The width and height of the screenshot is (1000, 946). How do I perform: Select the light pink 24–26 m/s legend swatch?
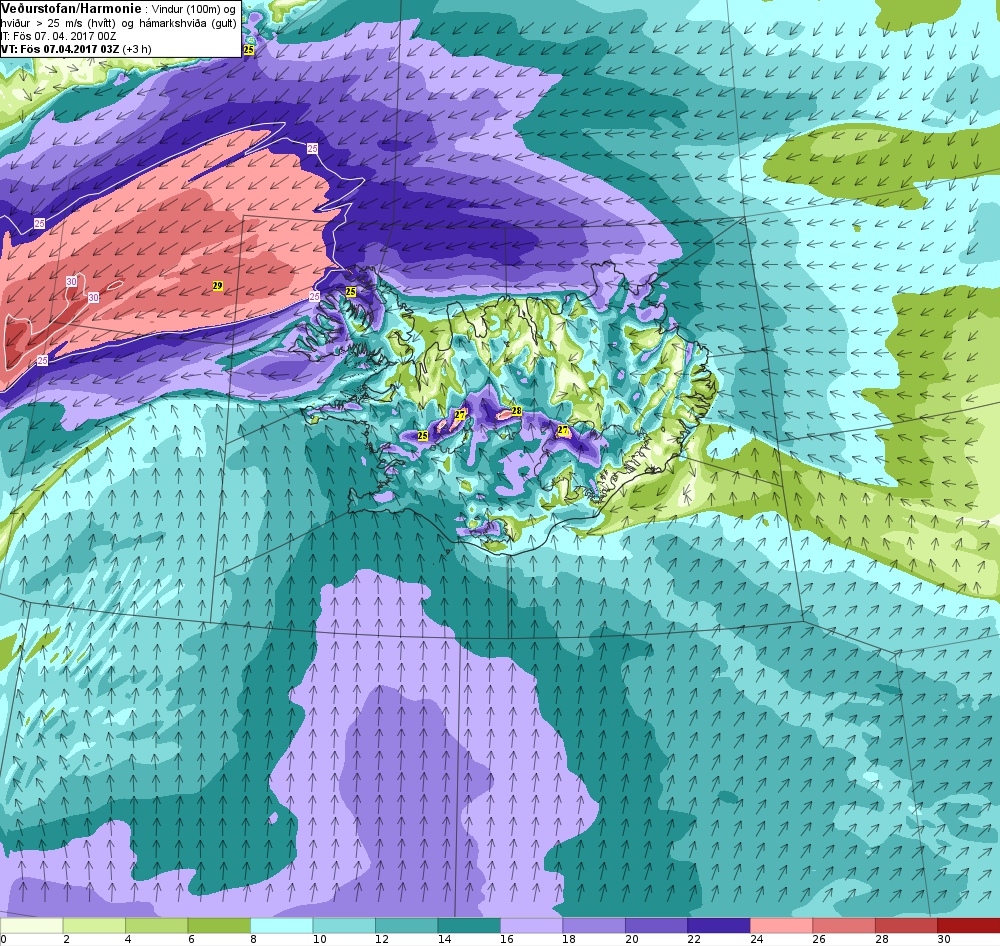coord(781,925)
